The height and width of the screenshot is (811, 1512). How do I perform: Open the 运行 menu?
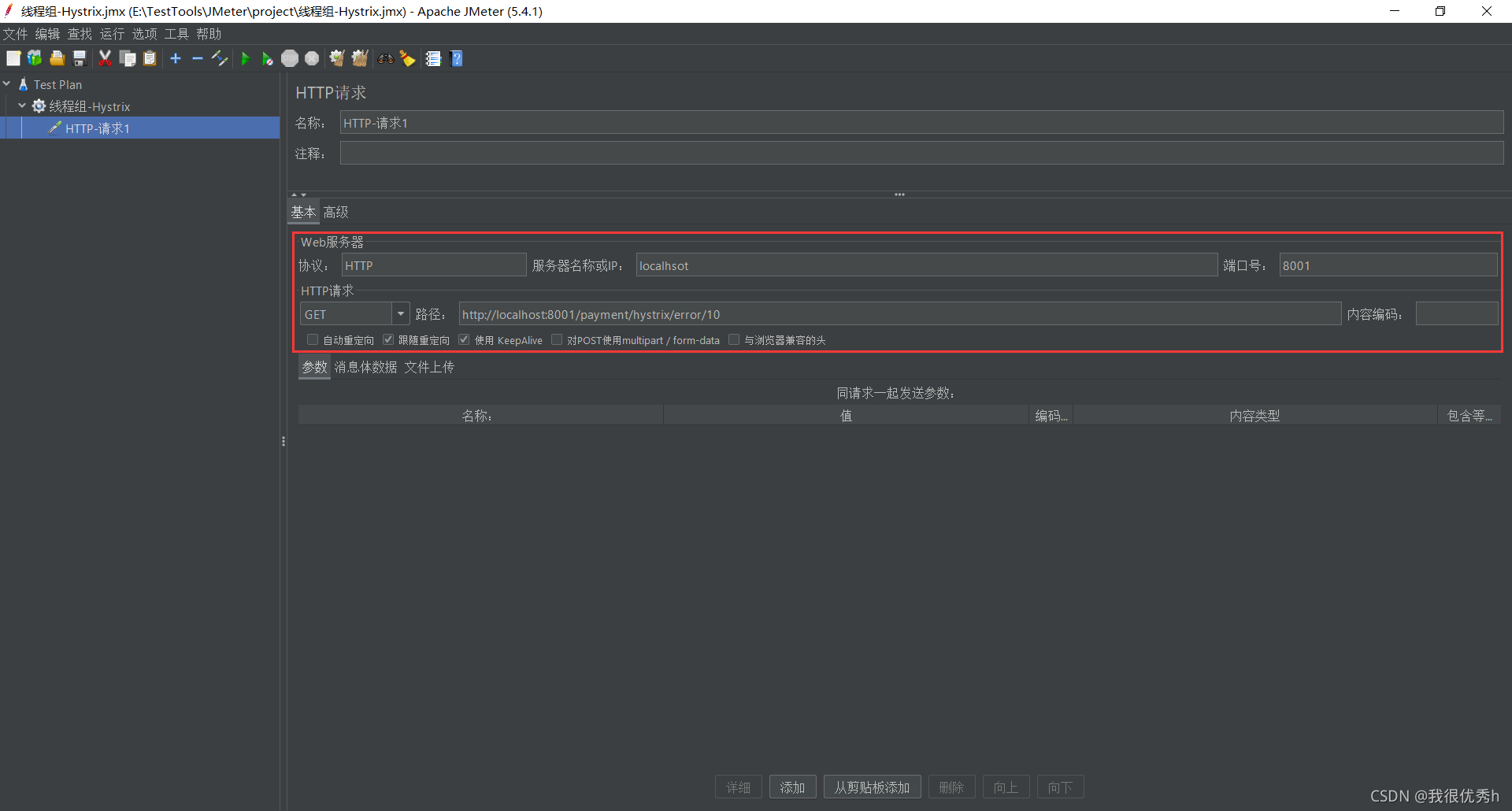[x=112, y=34]
